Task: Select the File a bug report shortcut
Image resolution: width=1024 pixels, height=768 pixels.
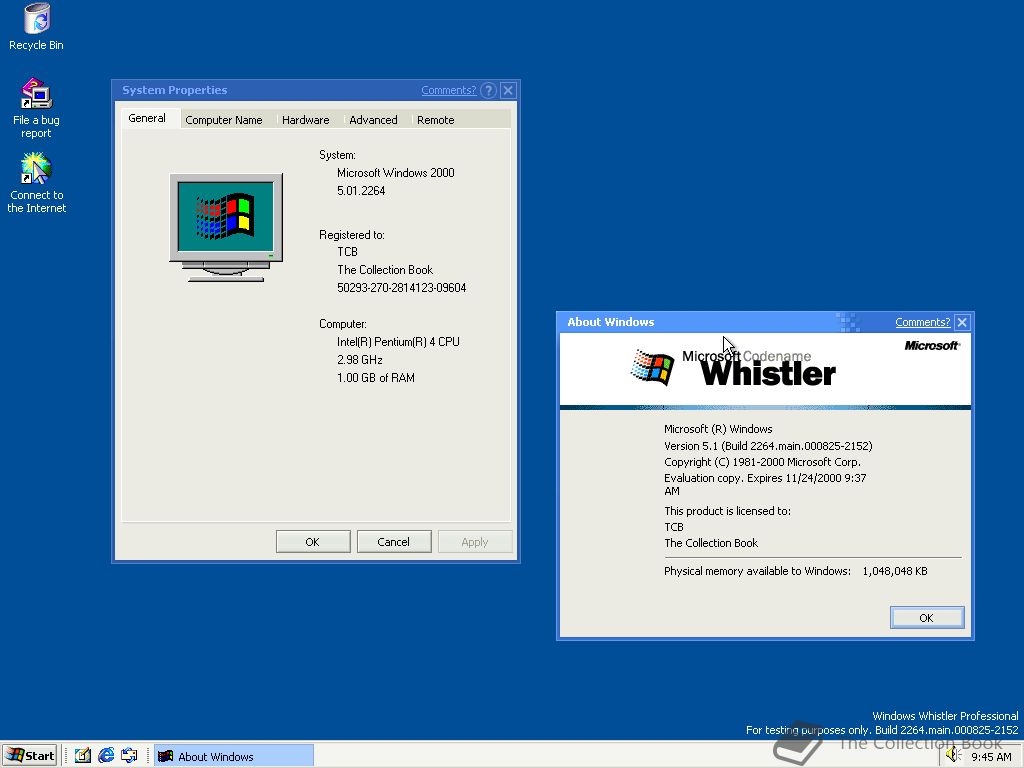Action: click(37, 108)
